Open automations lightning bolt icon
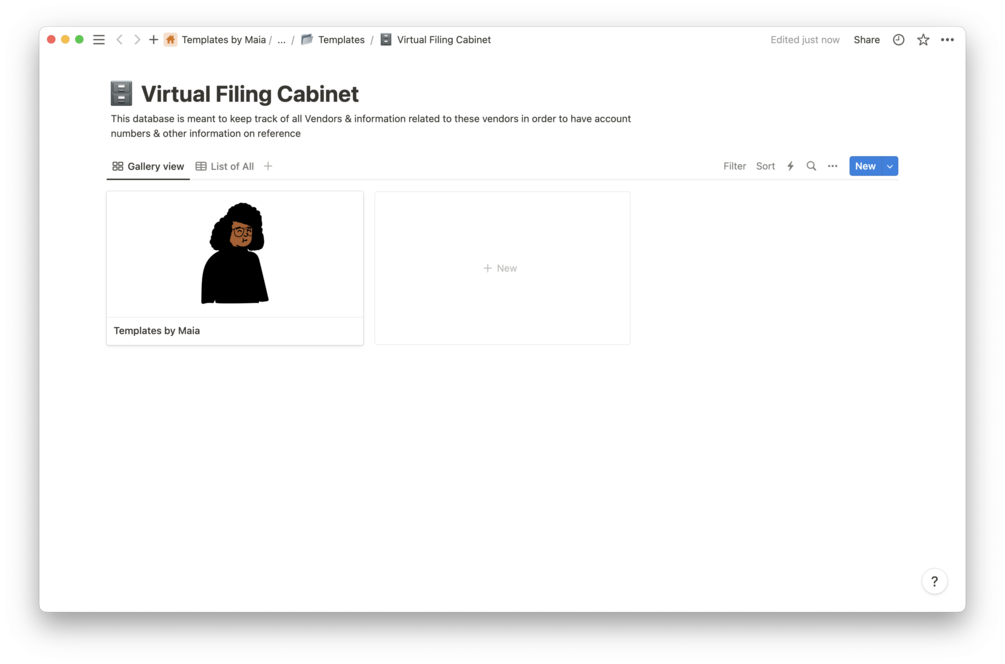The image size is (1005, 664). click(790, 166)
